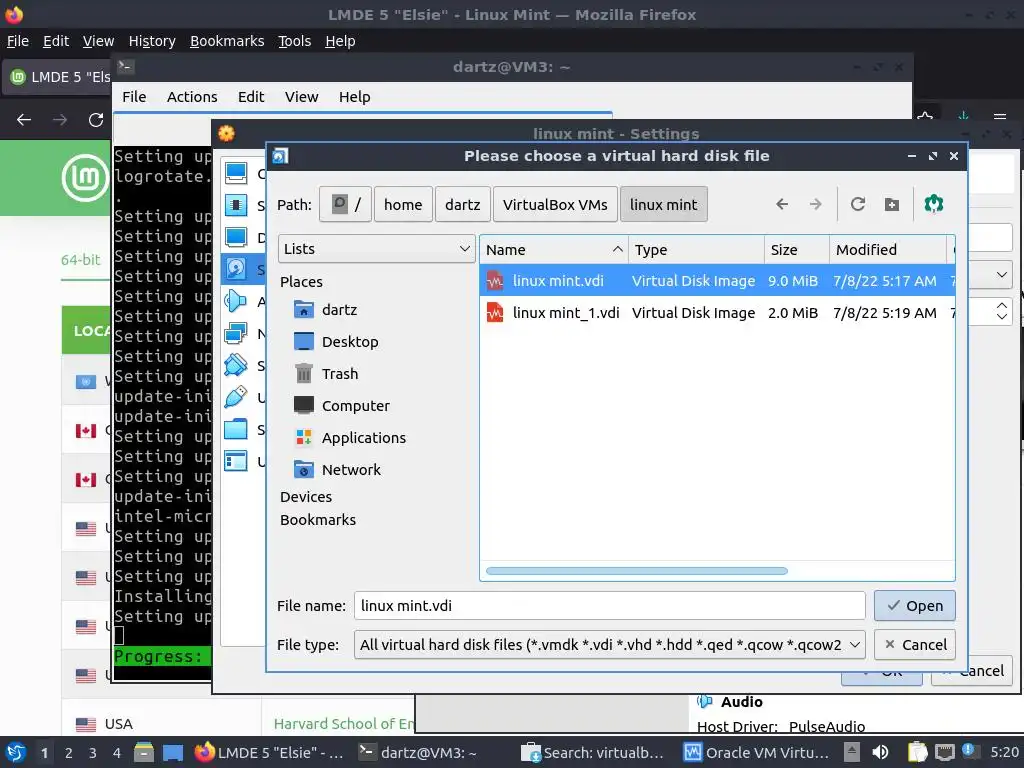1024x768 pixels.
Task: Open terminal window Actions menu
Action: coord(192,97)
